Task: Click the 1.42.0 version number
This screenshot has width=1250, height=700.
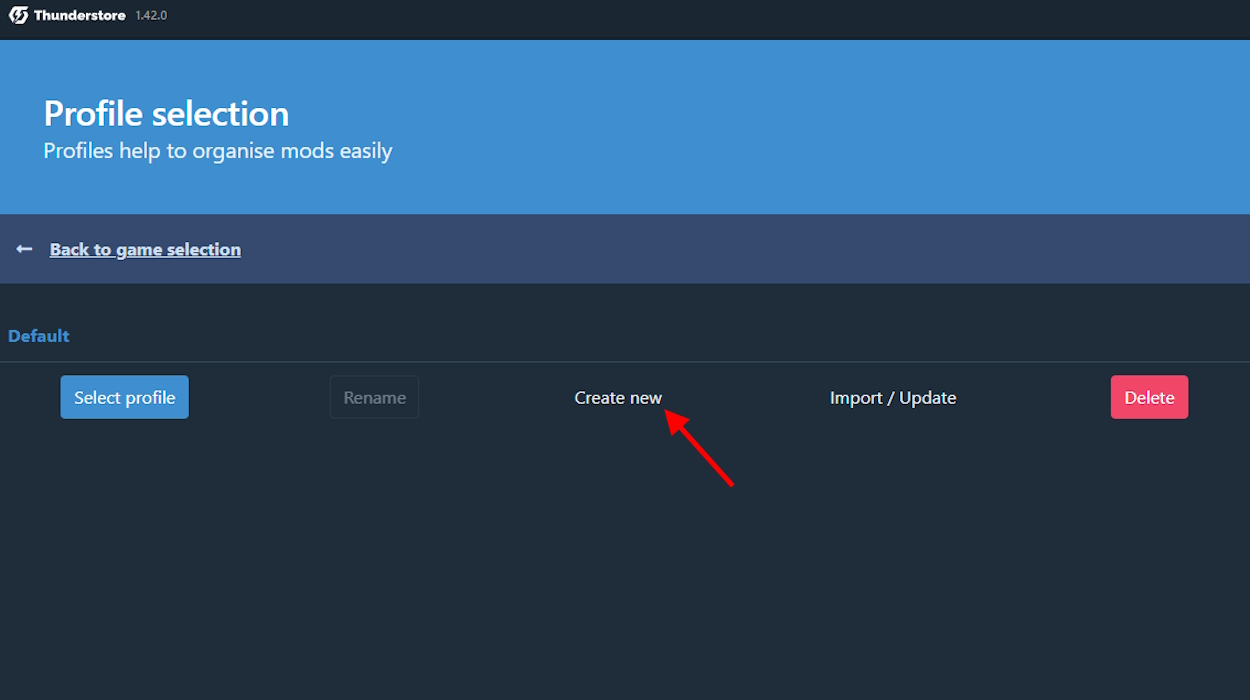Action: click(x=151, y=16)
